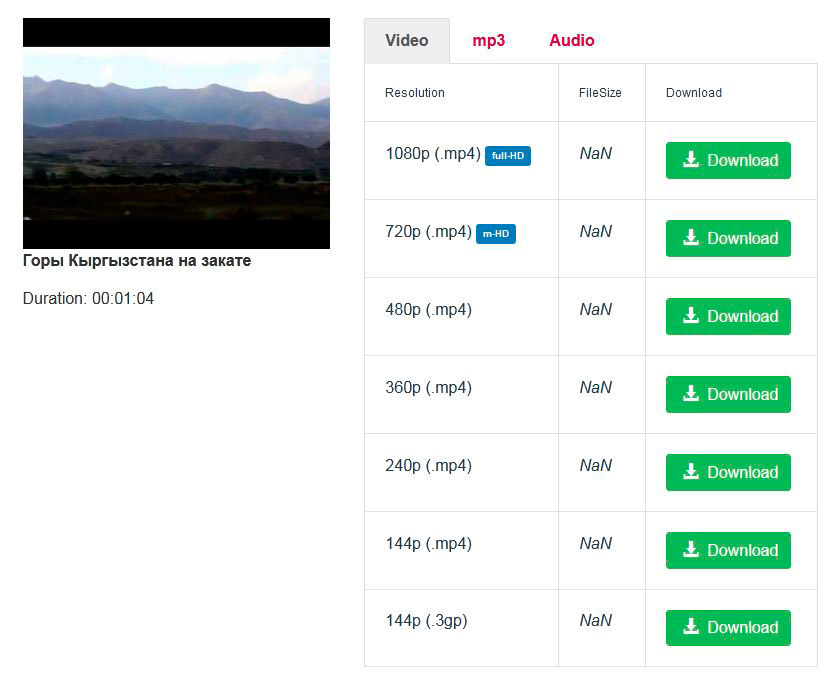
Task: Click the FileSize column header
Action: pos(600,93)
